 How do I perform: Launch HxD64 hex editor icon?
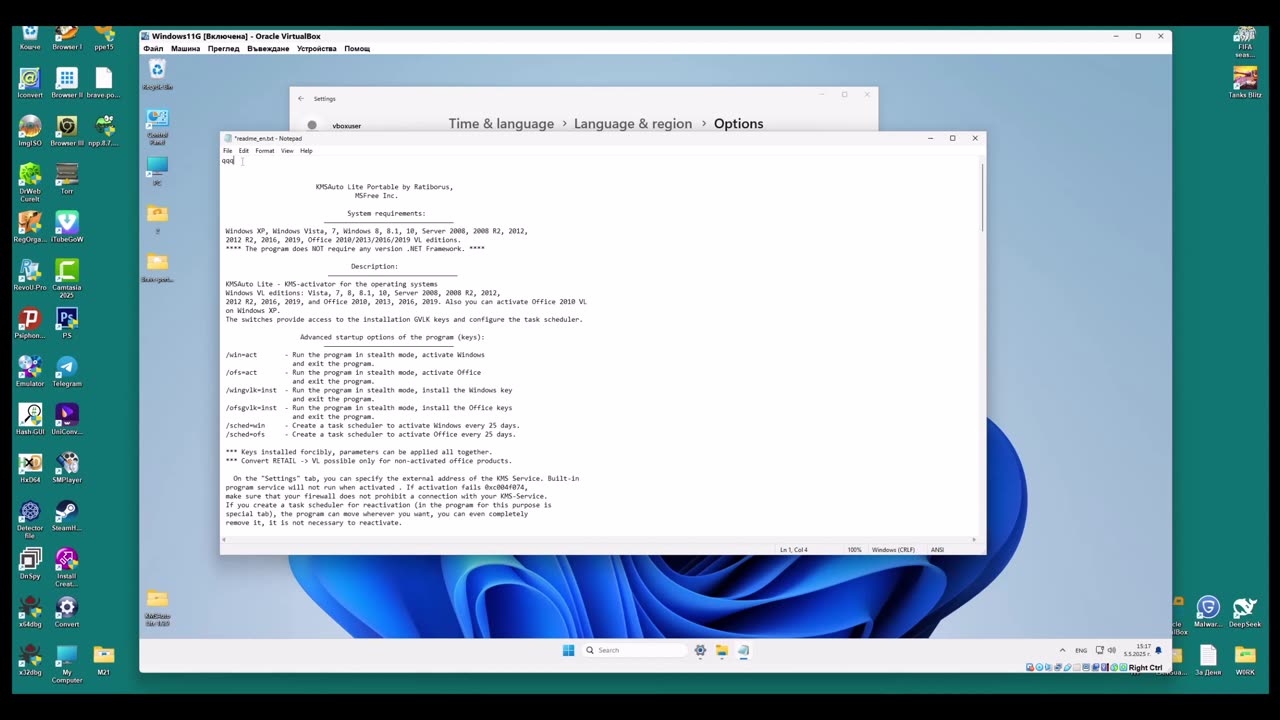point(30,467)
